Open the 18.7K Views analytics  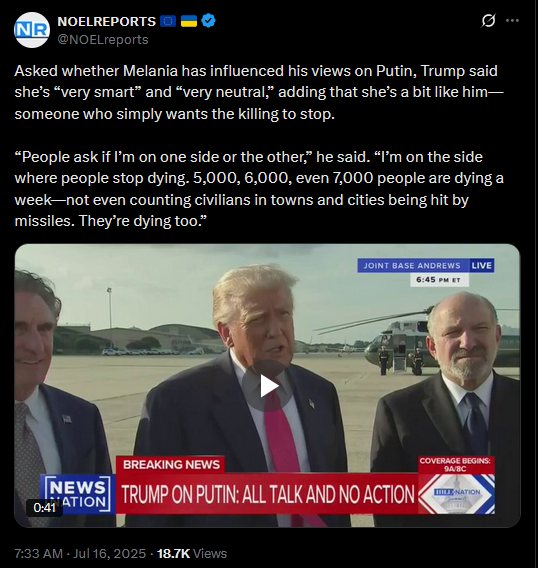pos(192,554)
